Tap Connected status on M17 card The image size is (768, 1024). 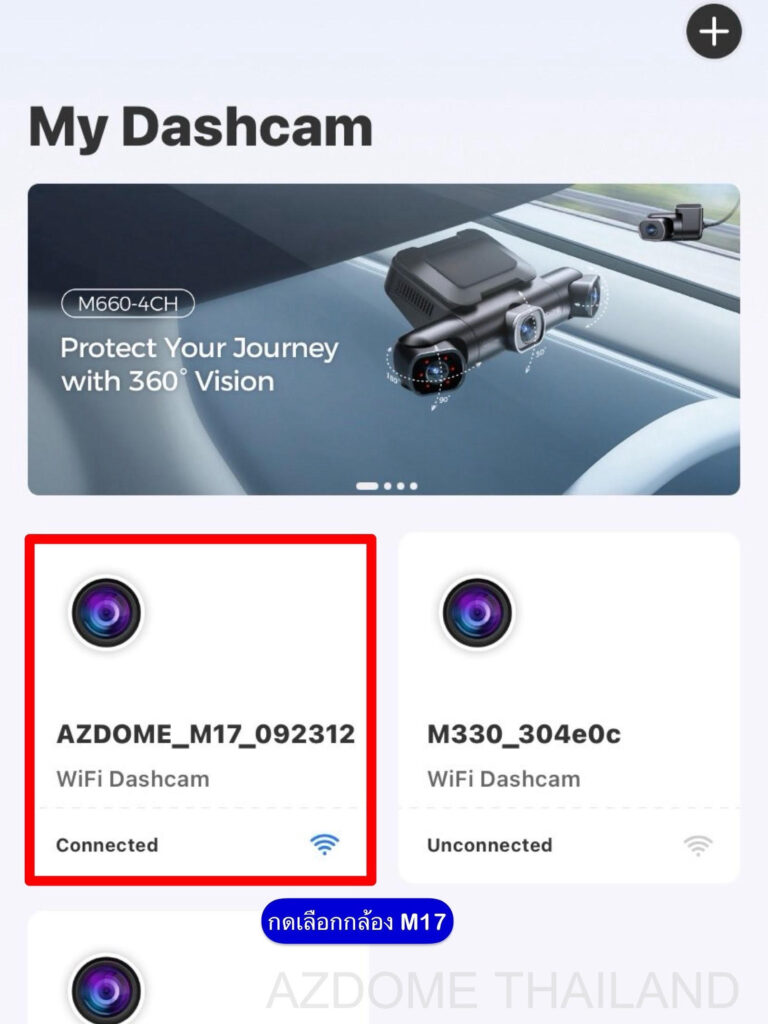[107, 845]
